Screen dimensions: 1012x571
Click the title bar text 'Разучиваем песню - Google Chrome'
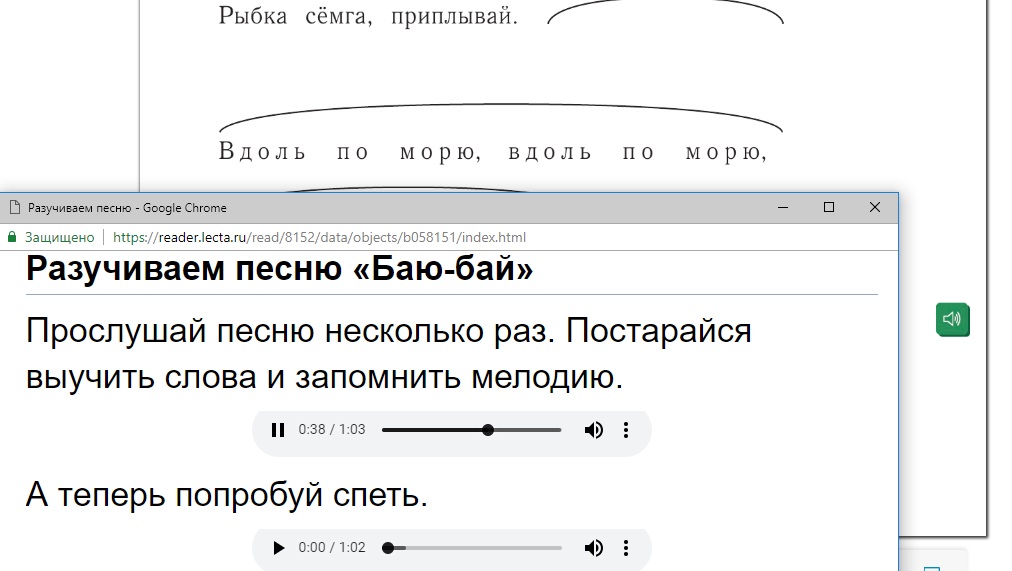tap(127, 208)
